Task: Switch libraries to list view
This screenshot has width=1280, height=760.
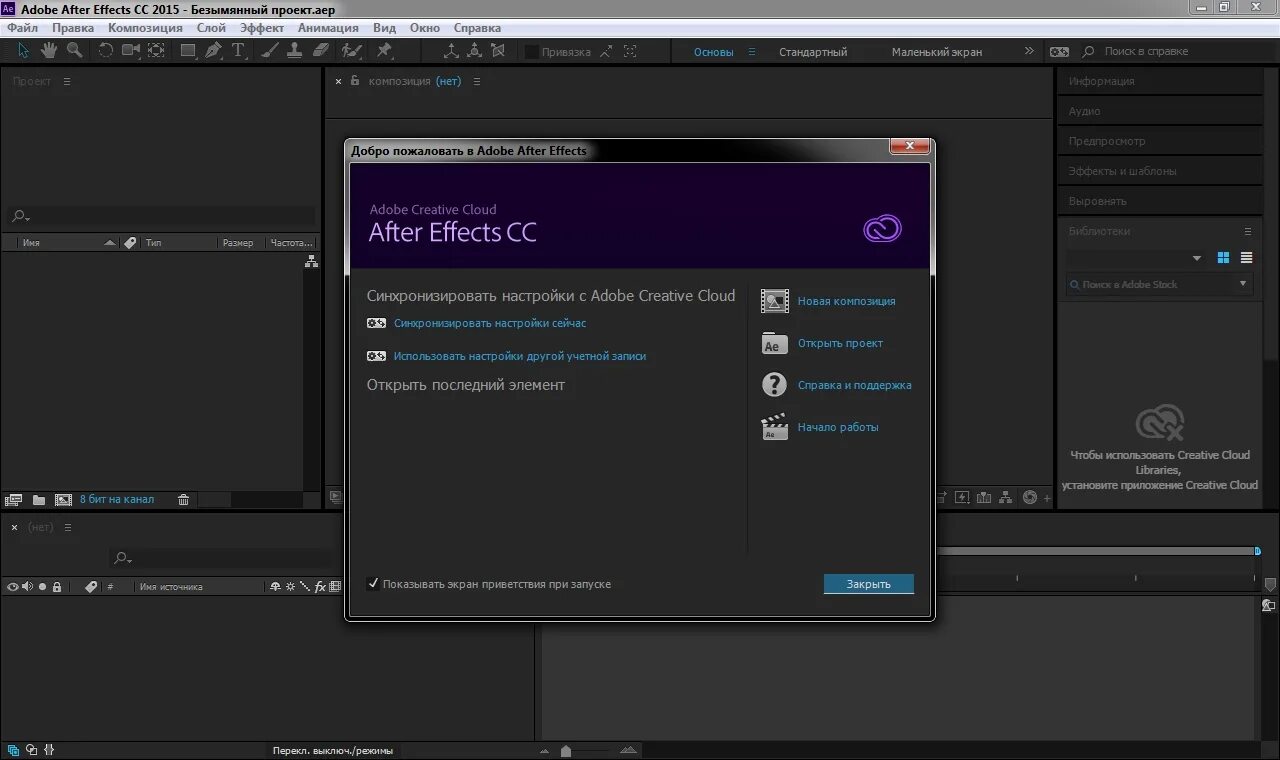Action: tap(1246, 258)
